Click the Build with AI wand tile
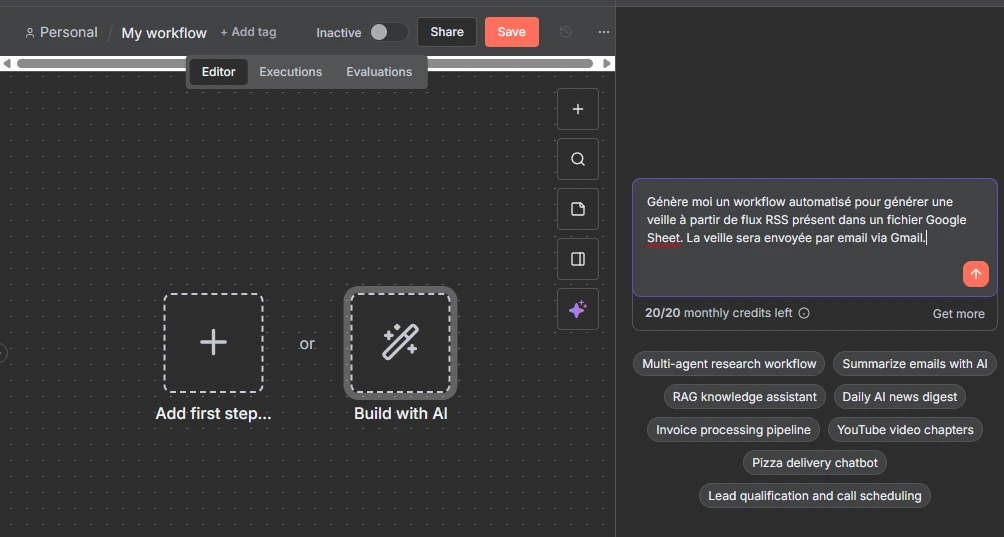1004x537 pixels. 401,343
